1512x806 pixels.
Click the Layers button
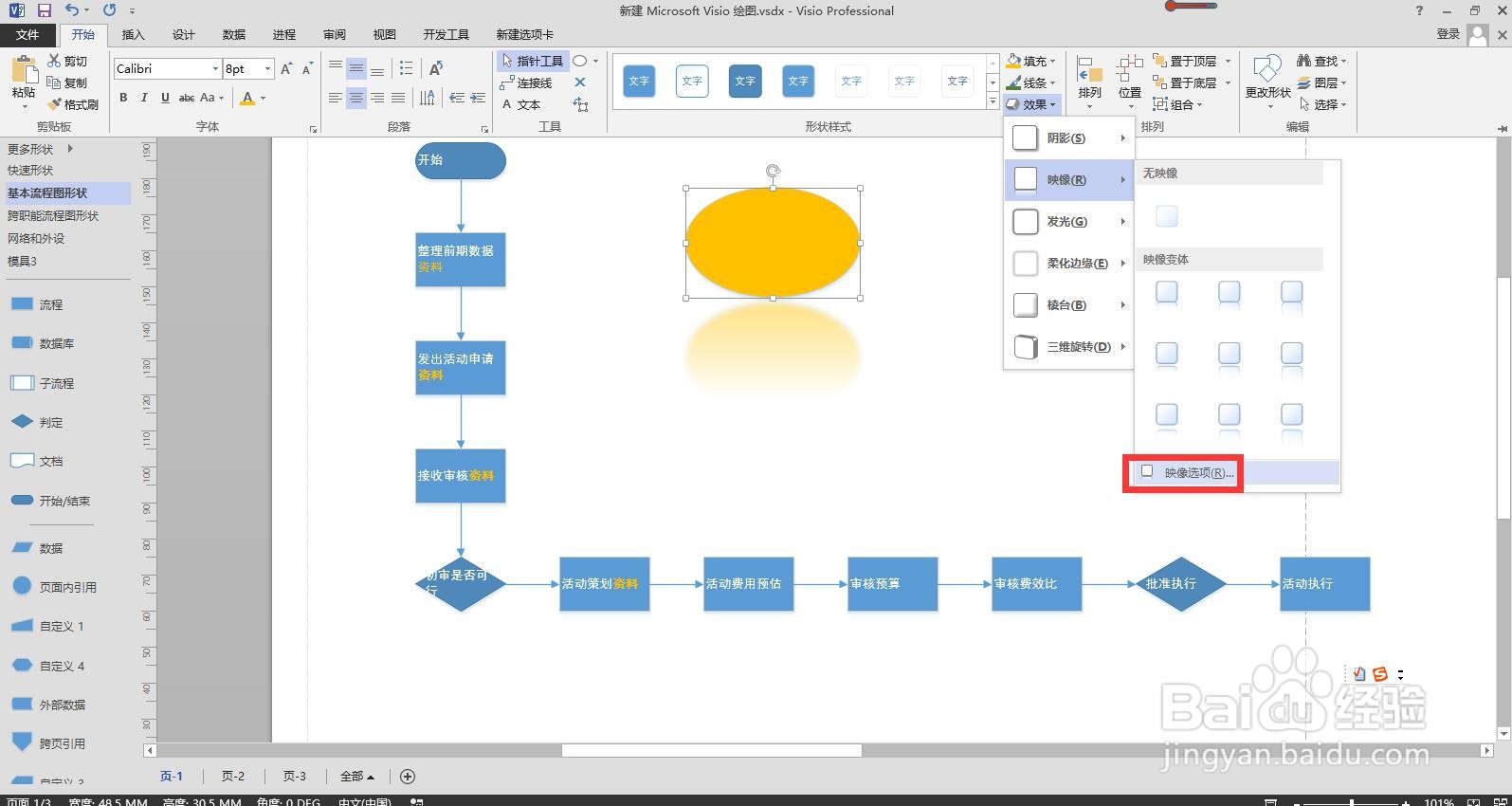(x=1321, y=82)
